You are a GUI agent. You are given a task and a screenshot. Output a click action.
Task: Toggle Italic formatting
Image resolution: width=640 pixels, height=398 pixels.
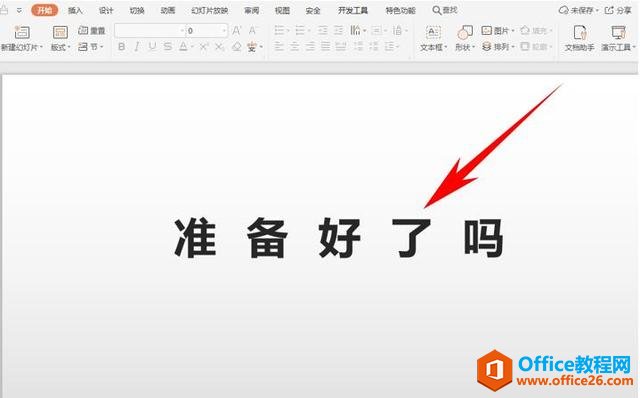pyautogui.click(x=137, y=47)
